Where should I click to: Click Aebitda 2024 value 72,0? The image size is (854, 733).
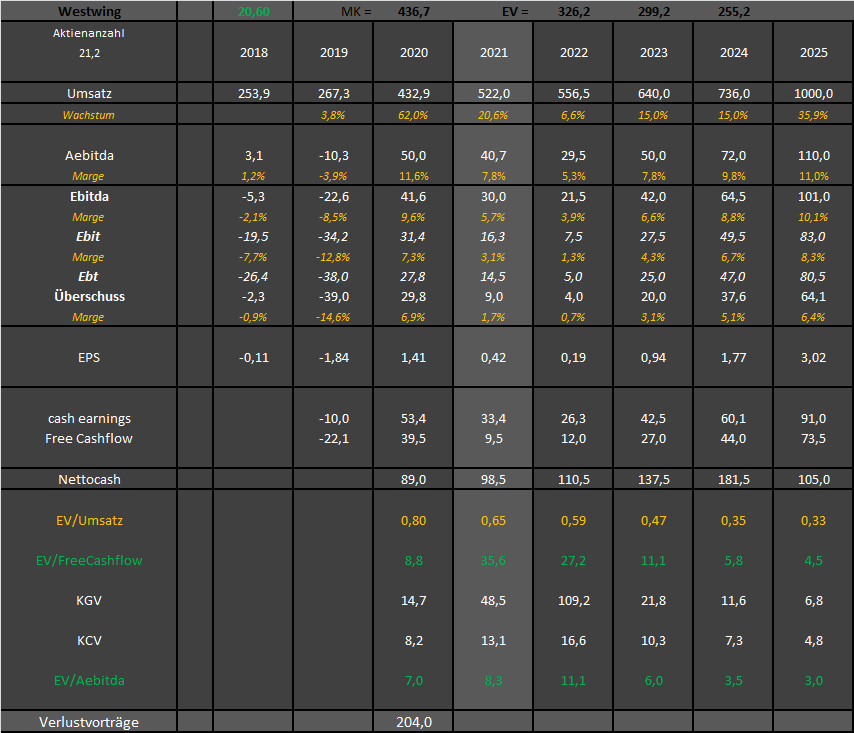733,155
